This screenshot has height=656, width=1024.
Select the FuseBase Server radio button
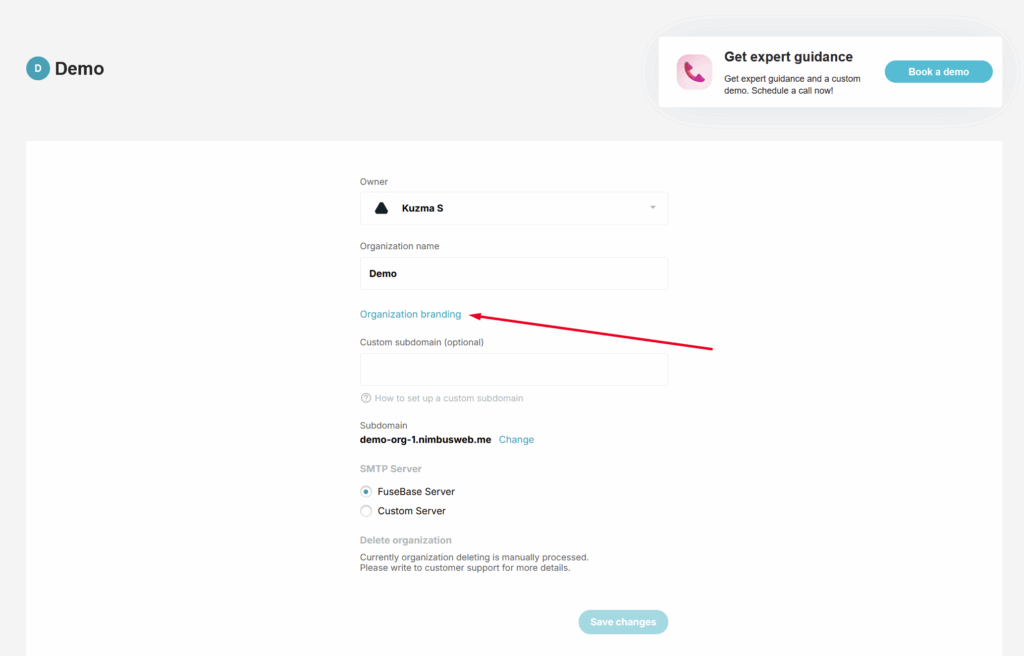366,492
